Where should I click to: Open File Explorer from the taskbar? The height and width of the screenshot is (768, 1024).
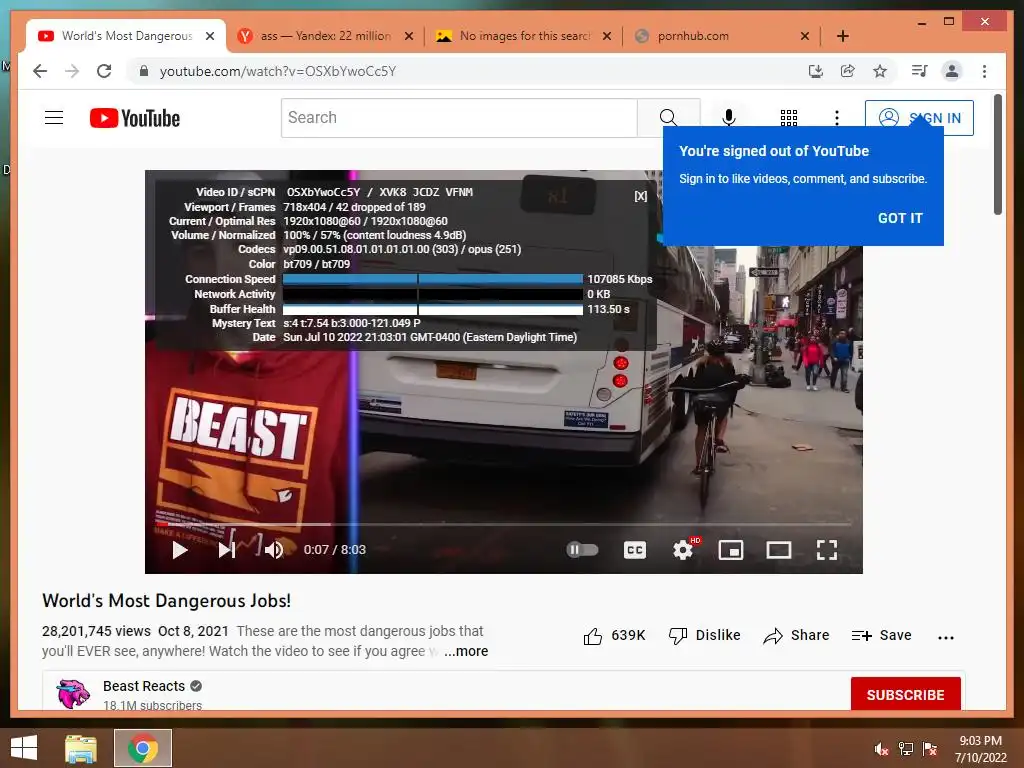coord(81,748)
